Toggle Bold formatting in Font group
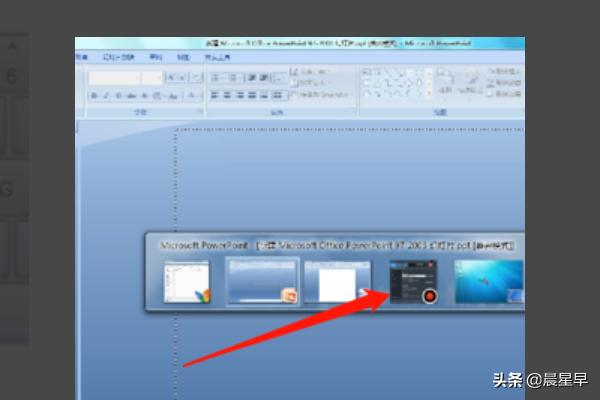This screenshot has height=400, width=600. click(x=92, y=95)
